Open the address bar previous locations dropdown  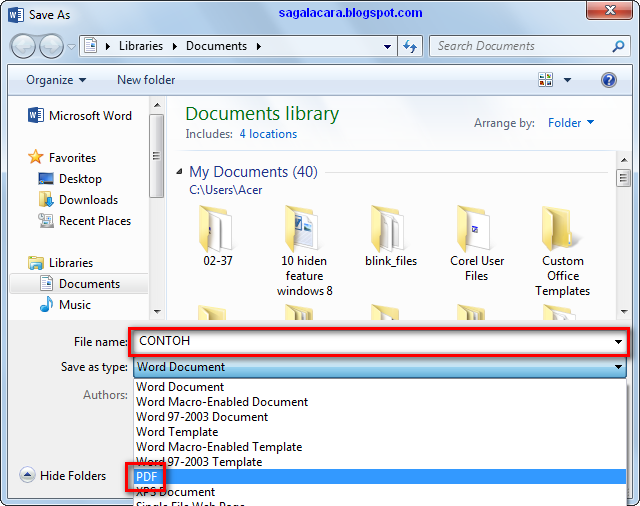387,47
